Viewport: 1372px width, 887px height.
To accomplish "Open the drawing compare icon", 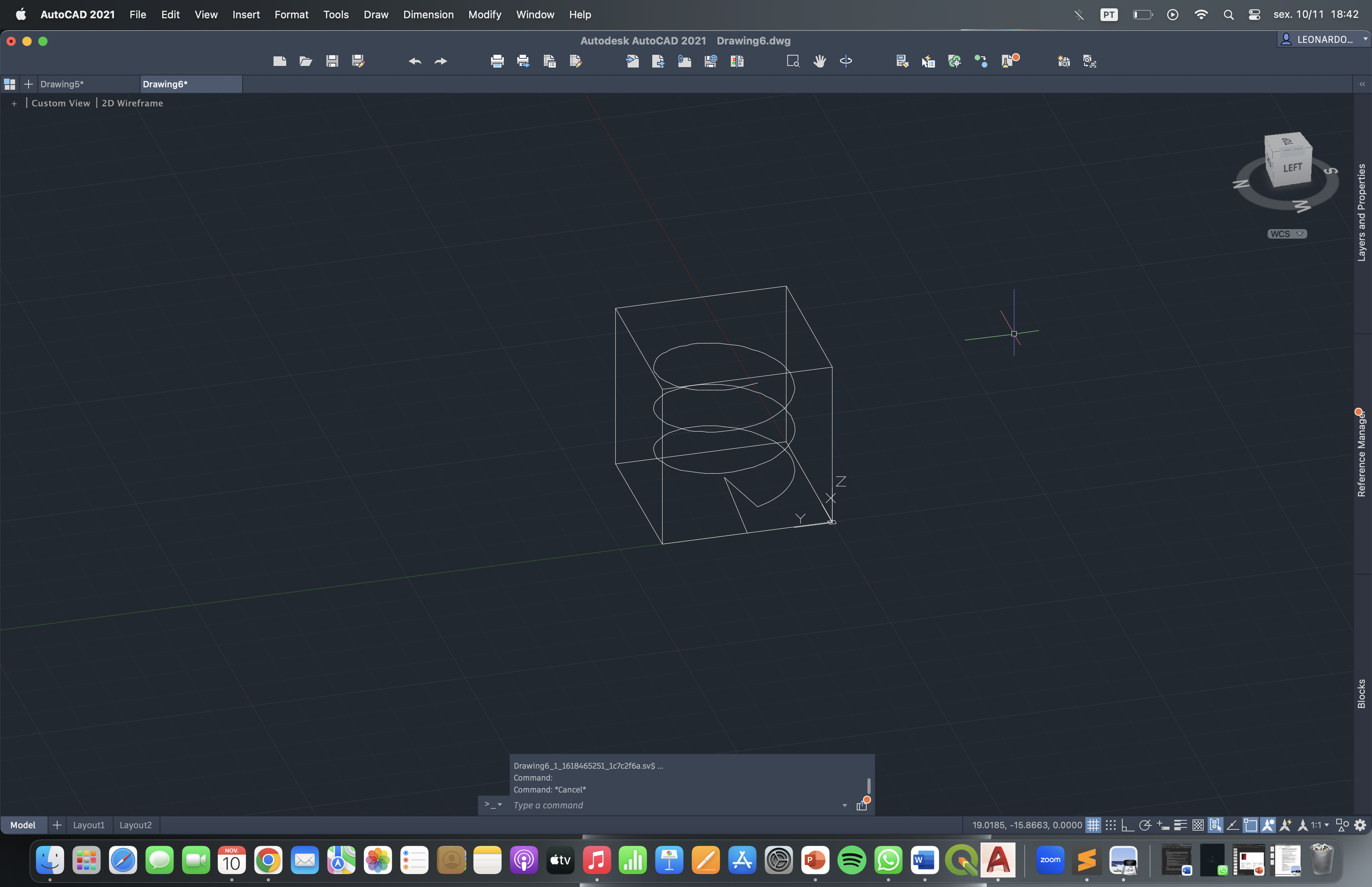I will pos(737,61).
